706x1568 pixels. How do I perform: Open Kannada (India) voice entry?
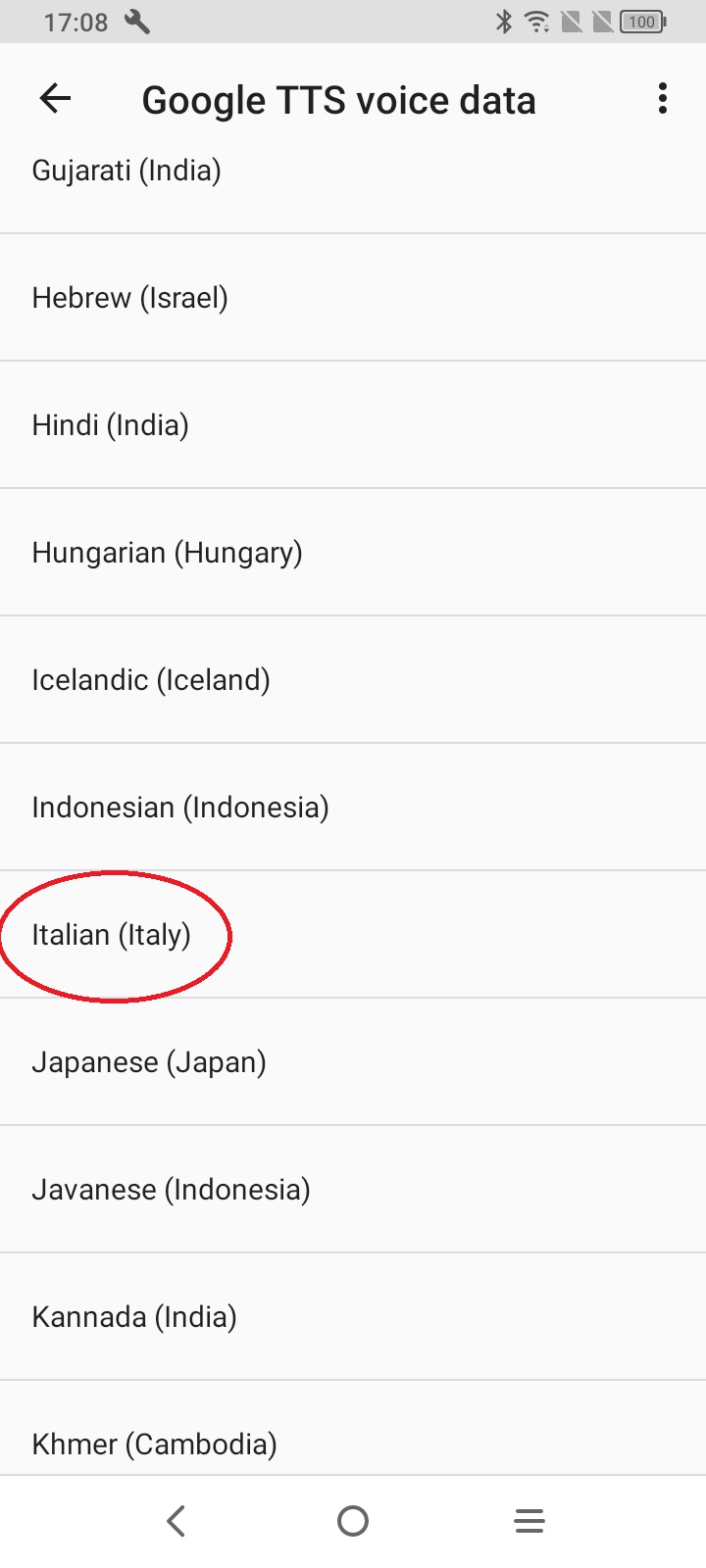353,1316
